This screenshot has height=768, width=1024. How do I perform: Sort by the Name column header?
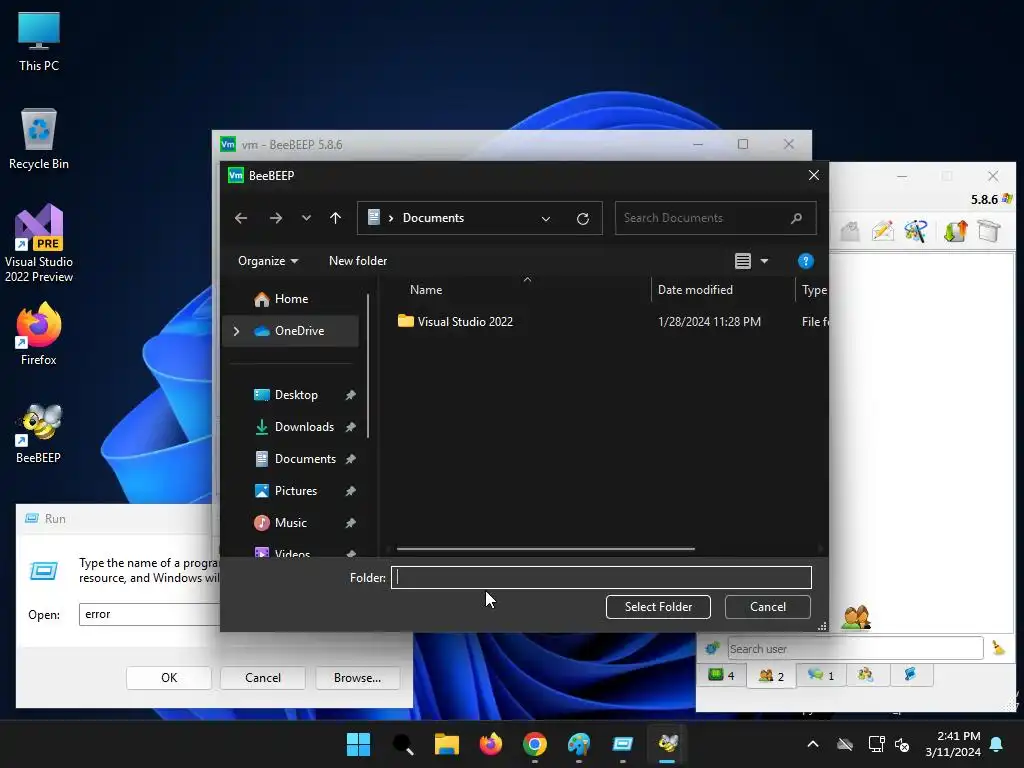click(426, 290)
